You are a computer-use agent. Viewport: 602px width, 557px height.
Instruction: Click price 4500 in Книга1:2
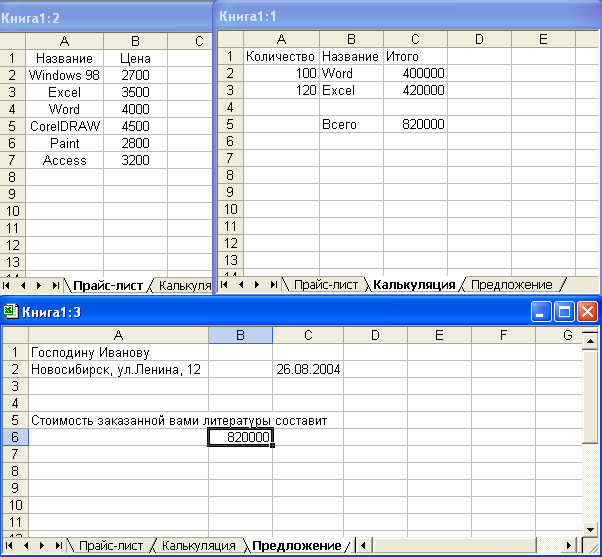pyautogui.click(x=135, y=126)
